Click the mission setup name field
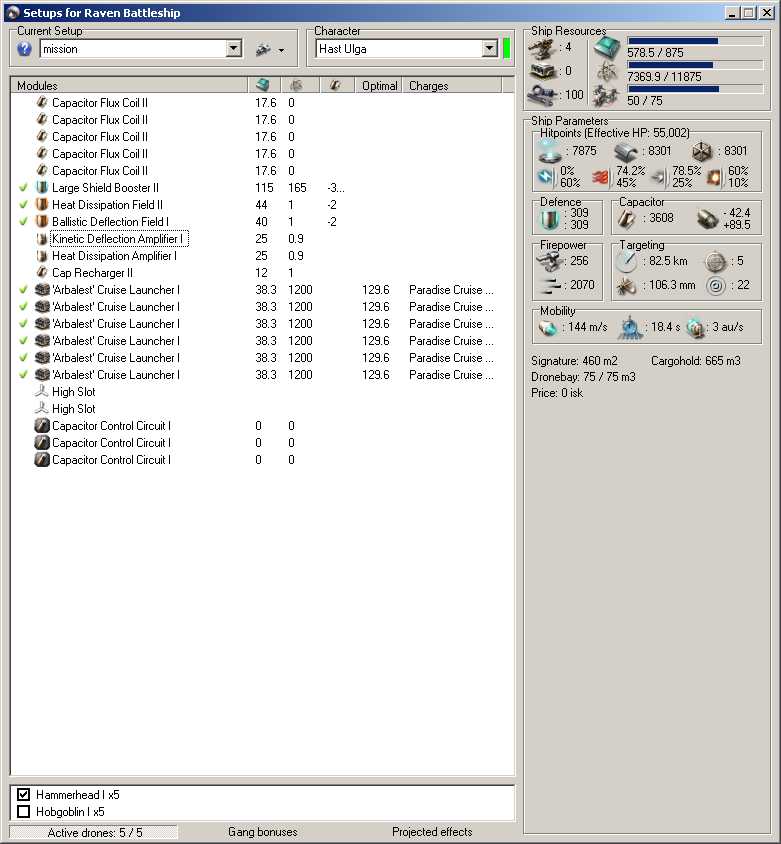Screen dimensions: 781x844 (x=133, y=49)
